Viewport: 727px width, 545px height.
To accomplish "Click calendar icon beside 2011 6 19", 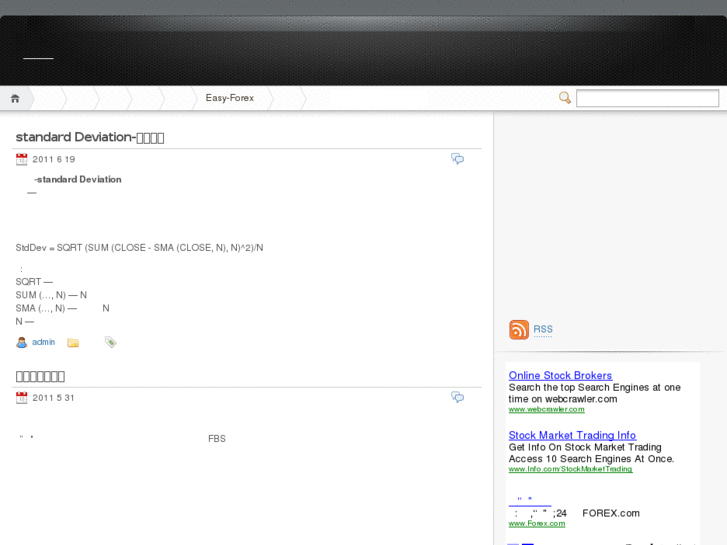I will point(21,159).
